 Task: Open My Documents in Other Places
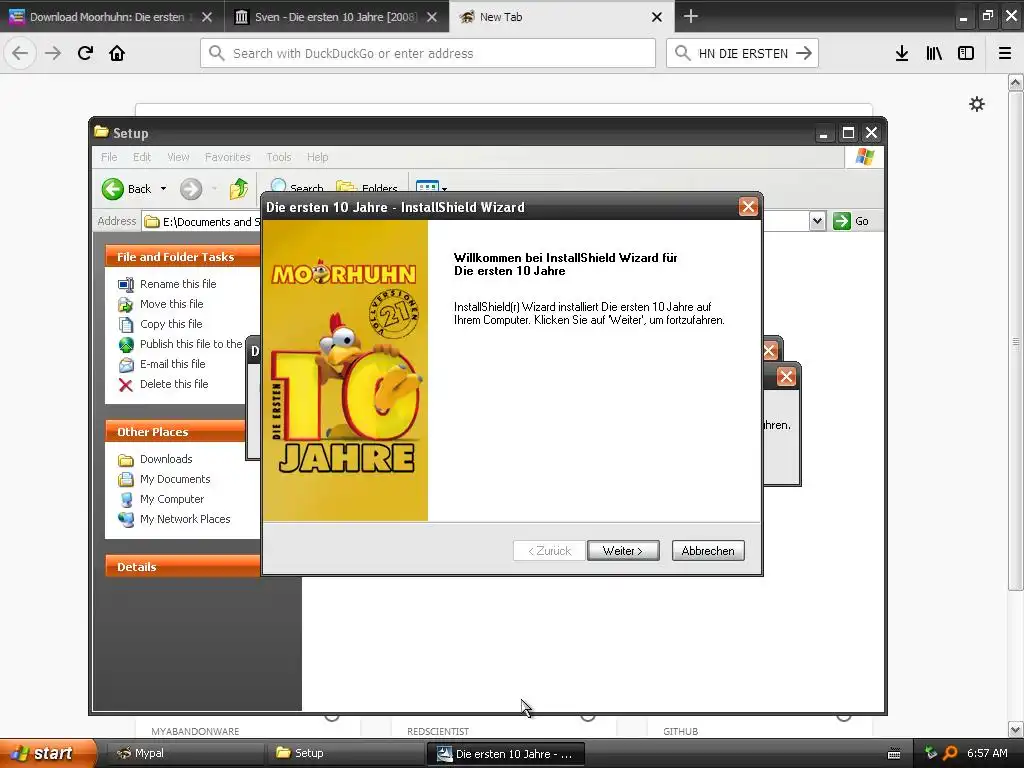click(175, 479)
